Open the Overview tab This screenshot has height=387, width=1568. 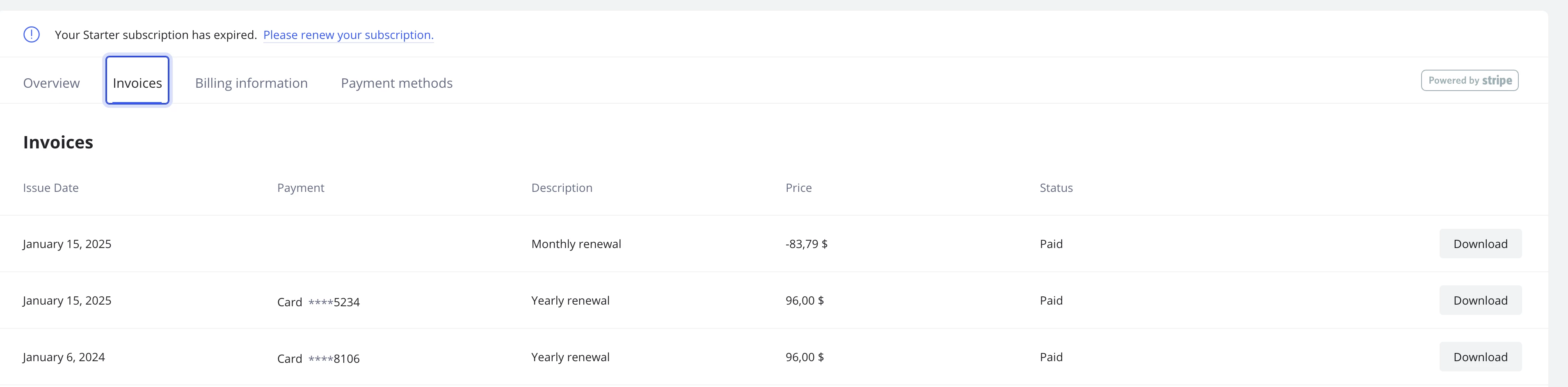(x=51, y=83)
